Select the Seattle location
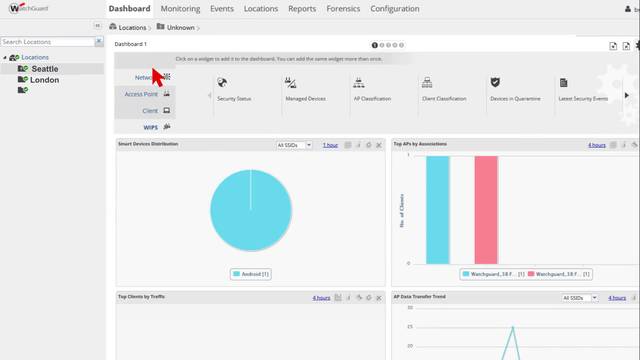 [45, 69]
